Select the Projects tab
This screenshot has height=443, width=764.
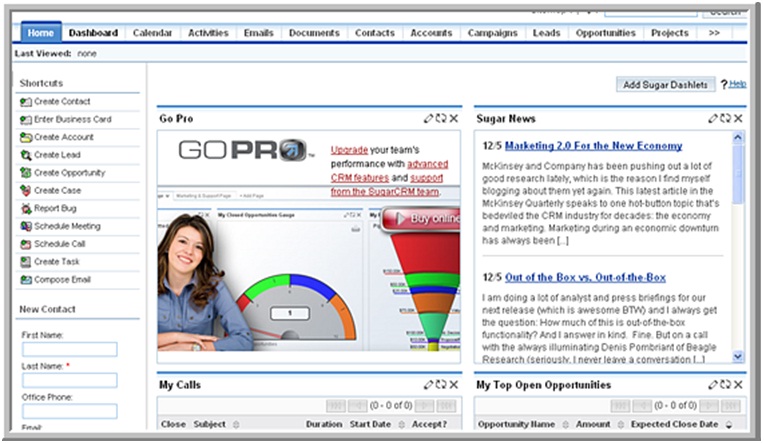coord(670,33)
